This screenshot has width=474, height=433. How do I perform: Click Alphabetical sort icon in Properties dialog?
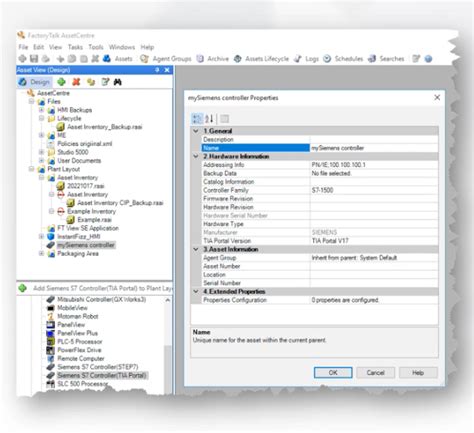(209, 119)
